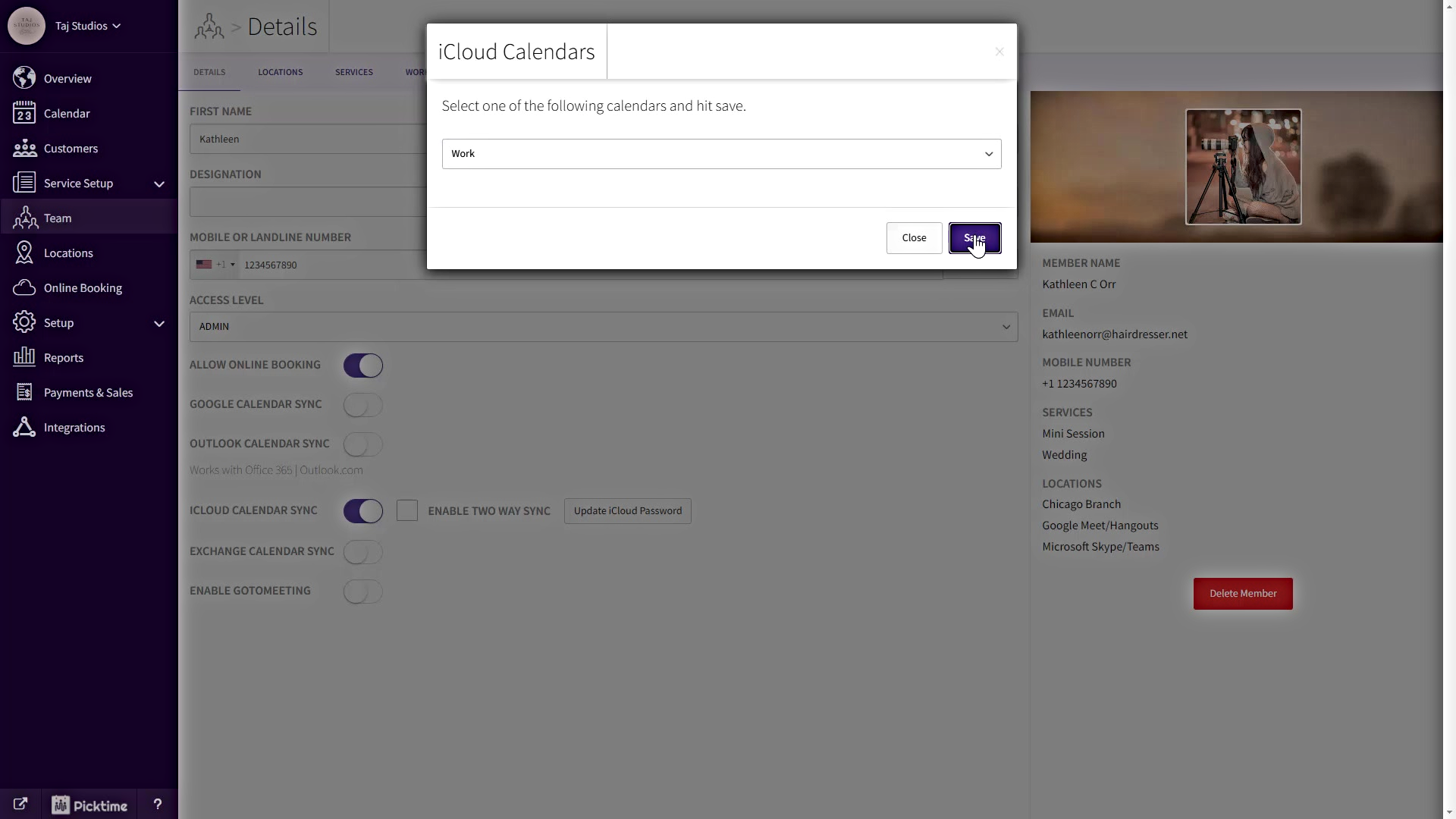This screenshot has width=1456, height=819.
Task: Open the Locations pin icon
Action: [24, 253]
